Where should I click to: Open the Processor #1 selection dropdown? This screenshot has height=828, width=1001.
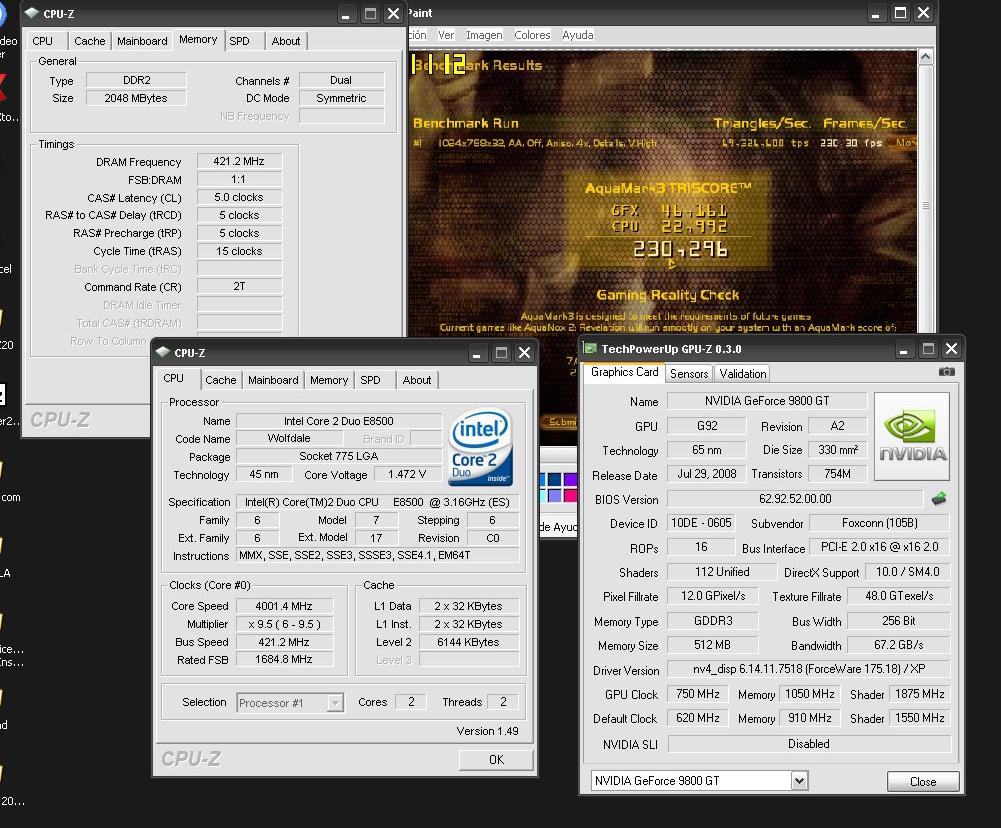coord(335,703)
